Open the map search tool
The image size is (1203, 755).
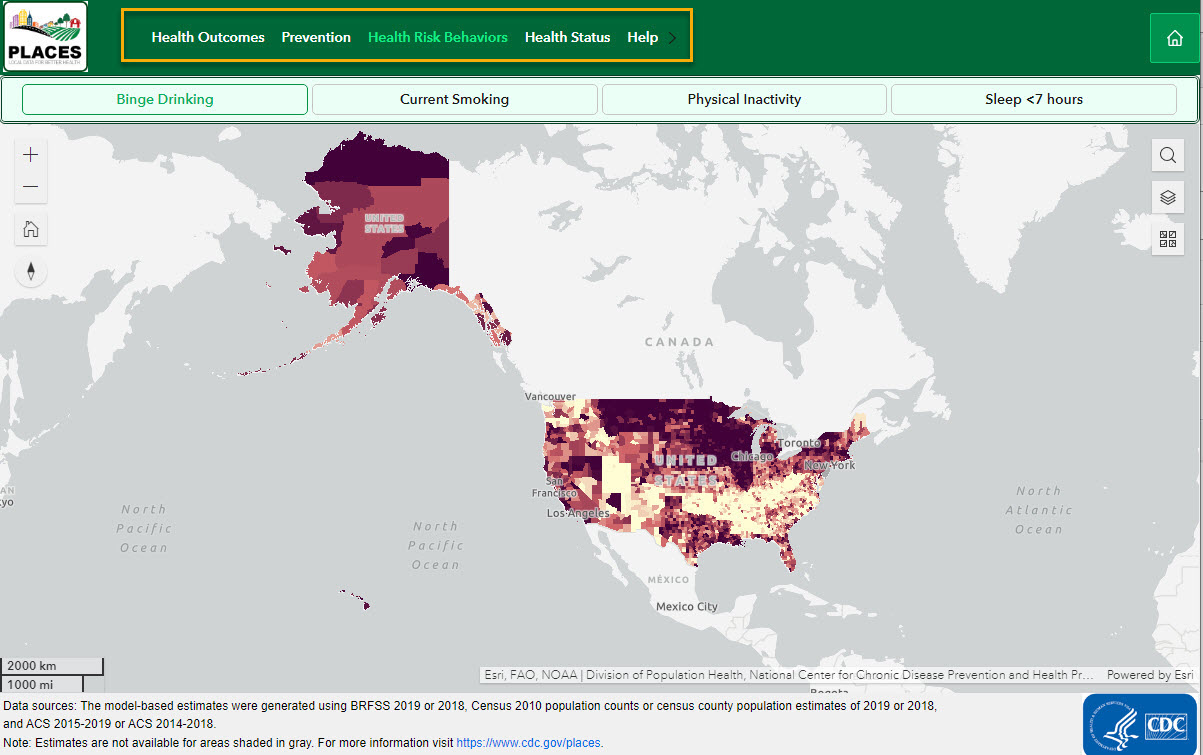click(x=1167, y=155)
